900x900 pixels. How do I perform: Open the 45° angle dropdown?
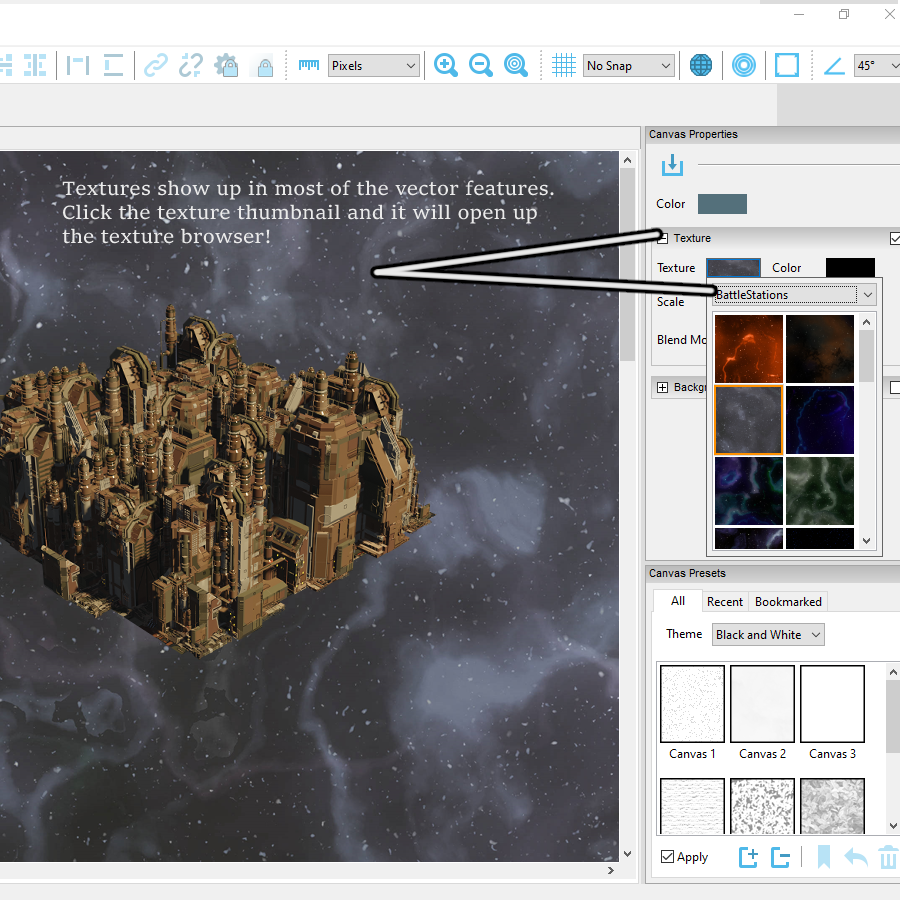click(877, 66)
